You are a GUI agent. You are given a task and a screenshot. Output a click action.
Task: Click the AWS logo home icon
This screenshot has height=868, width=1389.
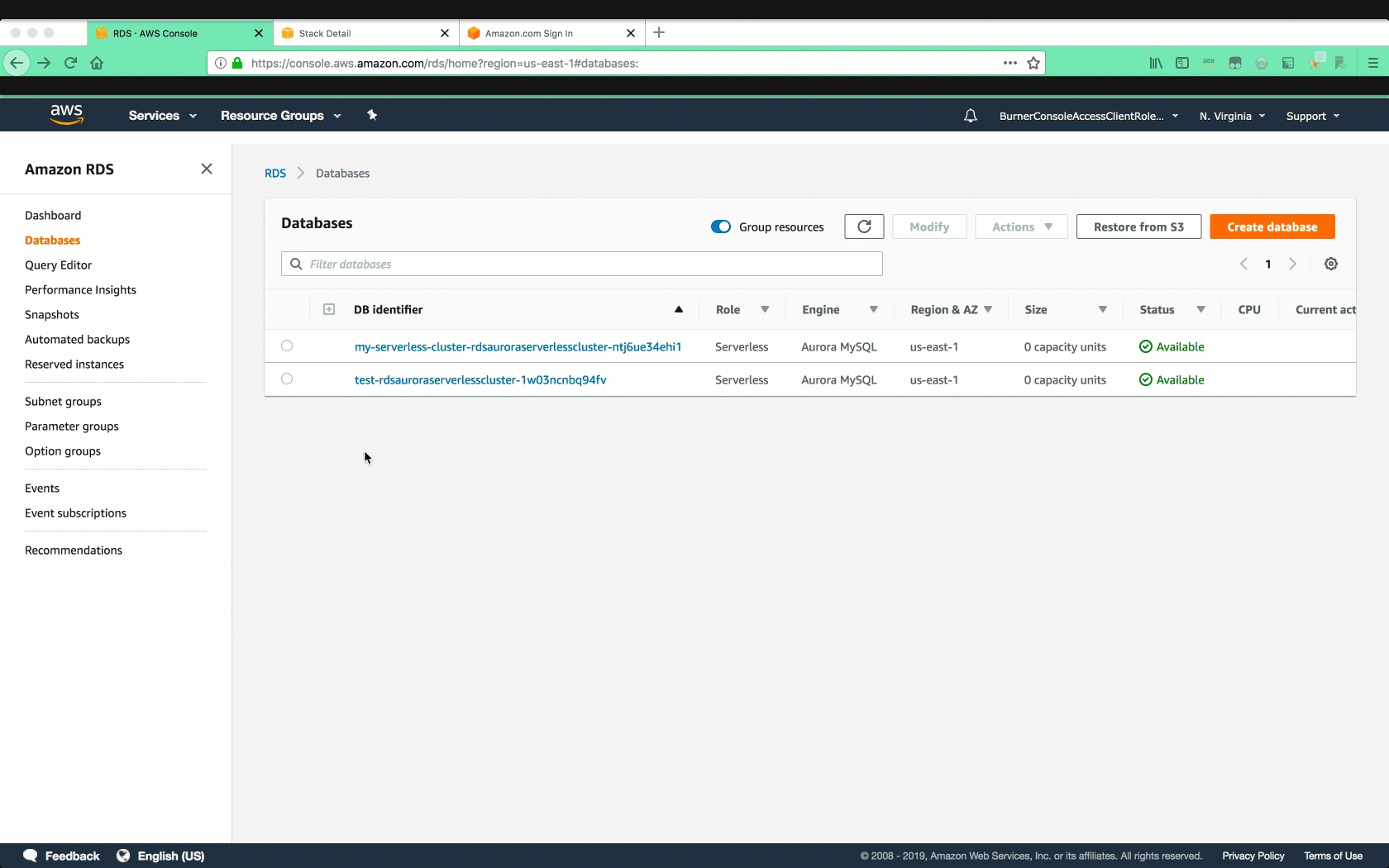[x=66, y=115]
